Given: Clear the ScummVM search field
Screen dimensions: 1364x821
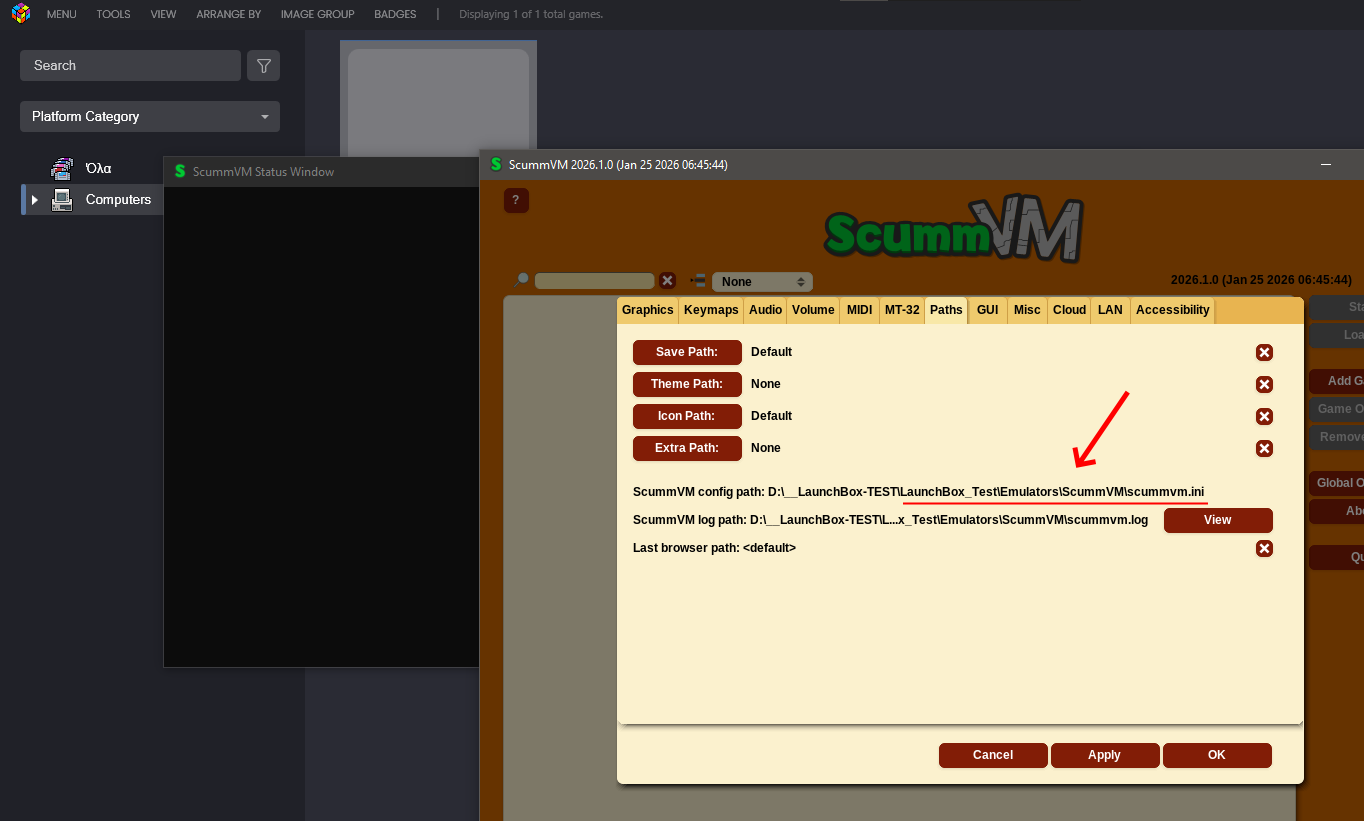Looking at the screenshot, I should pos(667,281).
